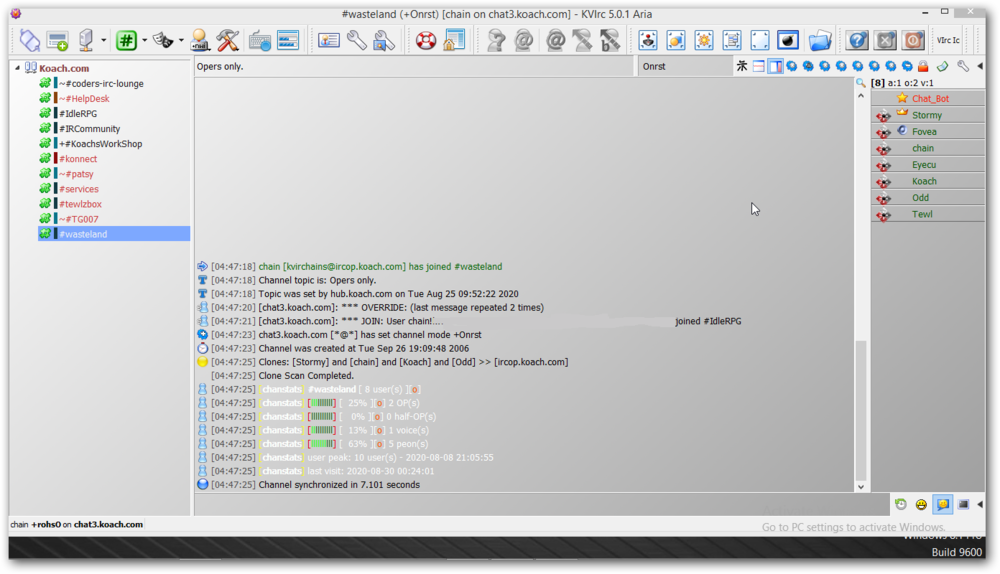Switch to the ~#HelpDesk channel

84,99
